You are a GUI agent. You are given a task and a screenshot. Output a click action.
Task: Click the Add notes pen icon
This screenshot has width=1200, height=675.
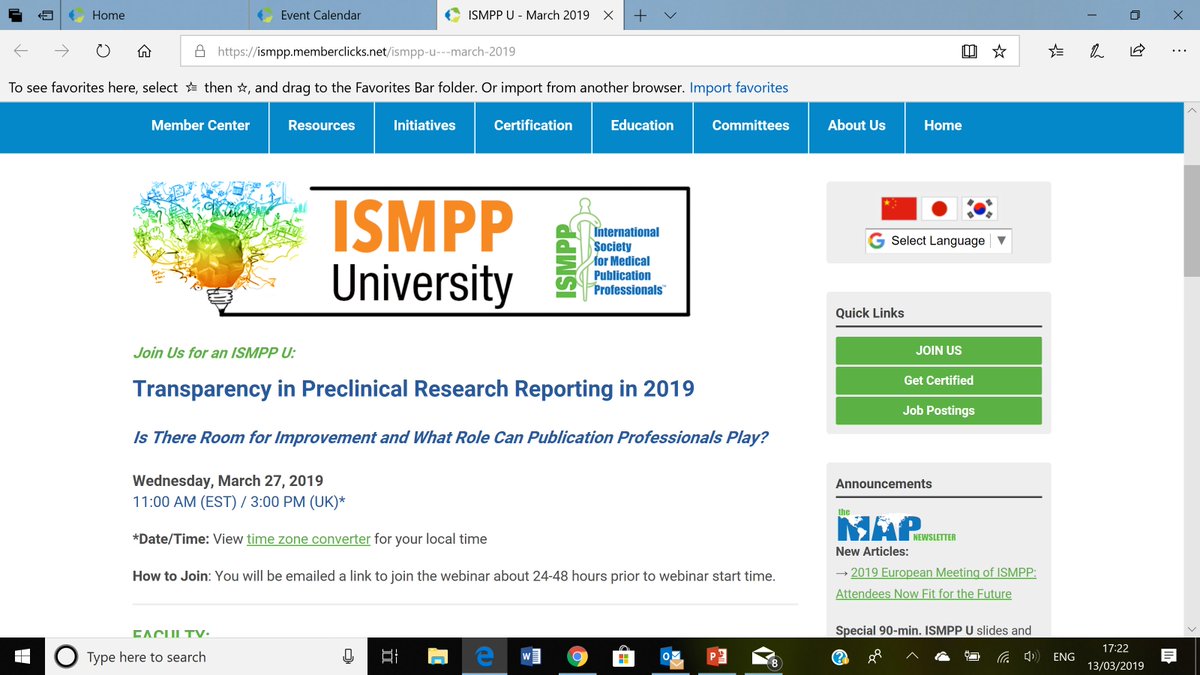tap(1097, 51)
